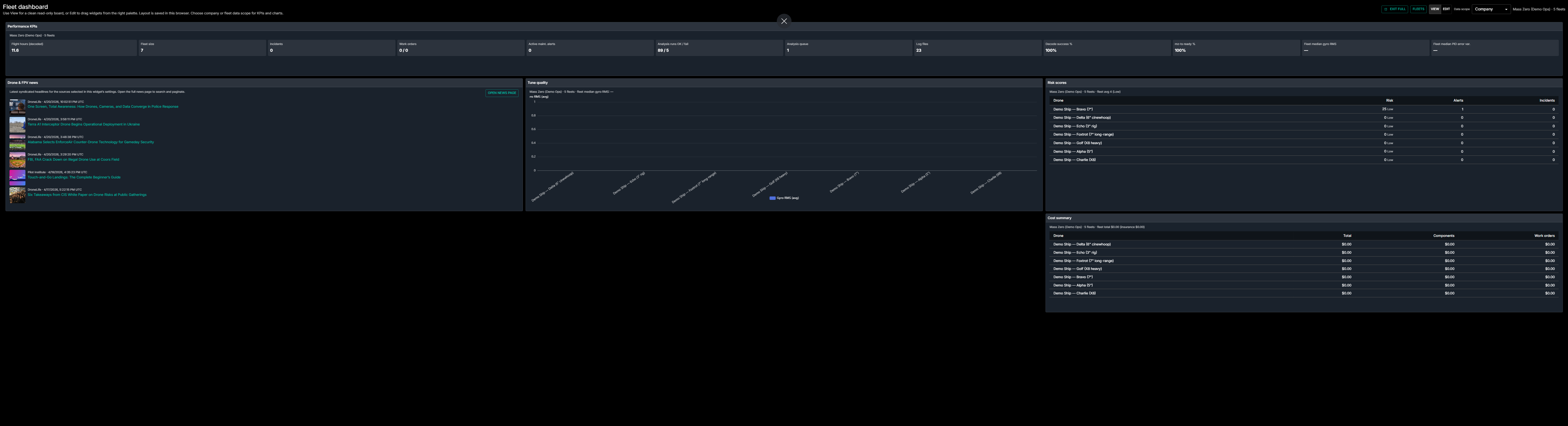Click Demo Ship — Bravo row in Cost summary

click(x=1303, y=277)
